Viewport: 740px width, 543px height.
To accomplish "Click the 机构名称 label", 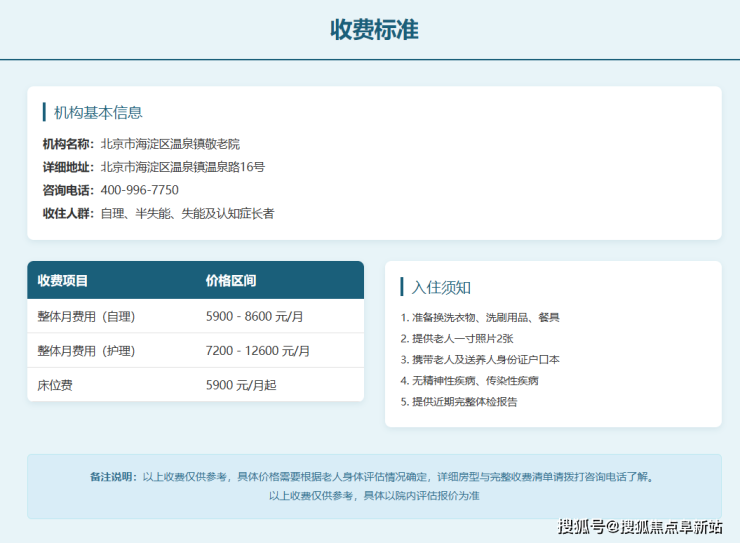I will point(68,144).
